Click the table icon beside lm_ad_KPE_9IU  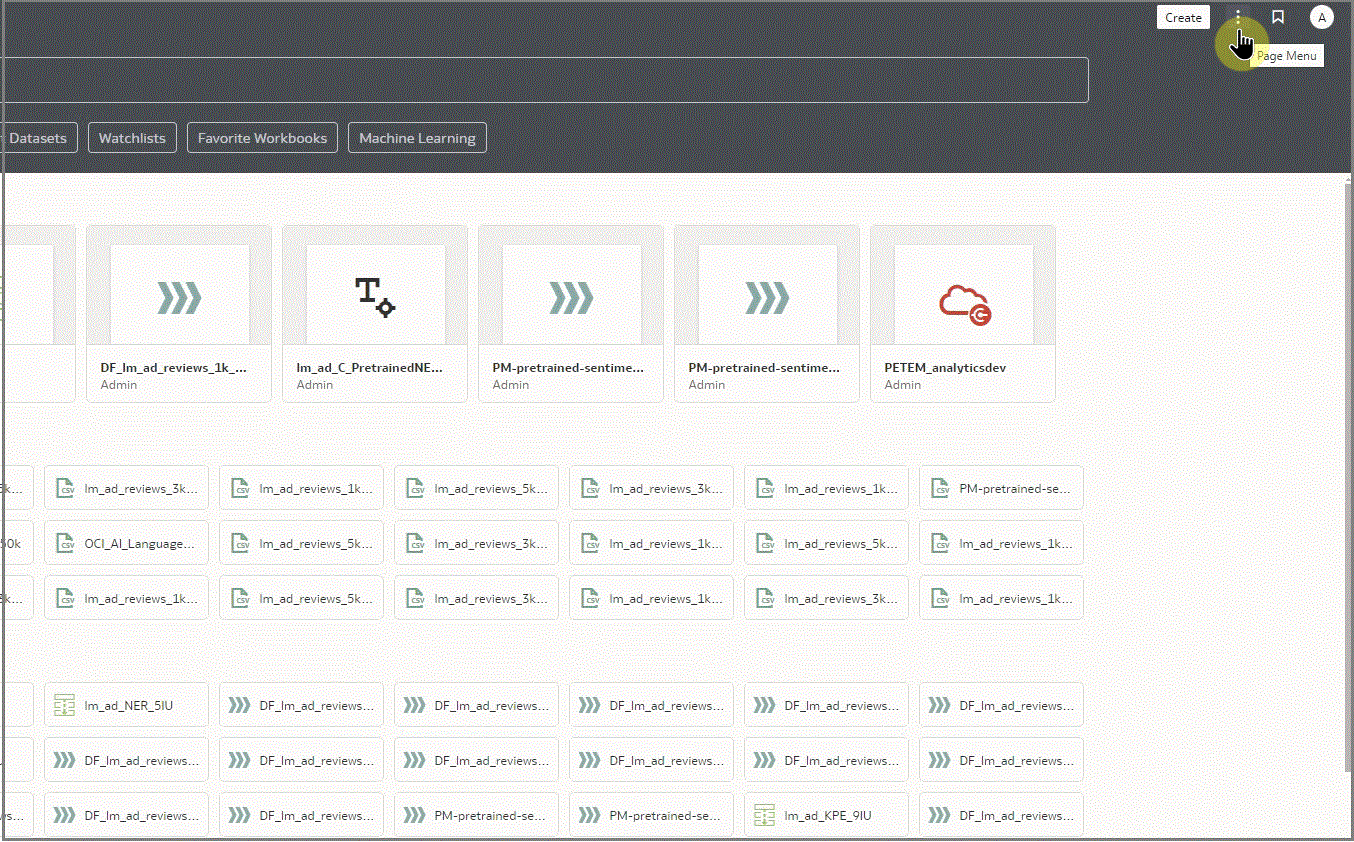765,815
